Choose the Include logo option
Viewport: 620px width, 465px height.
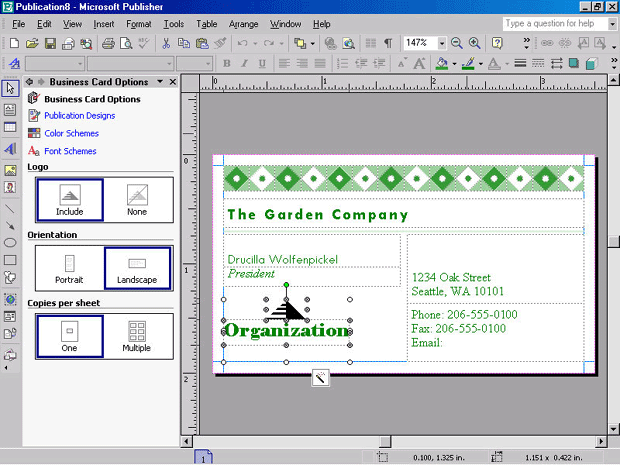tap(70, 200)
